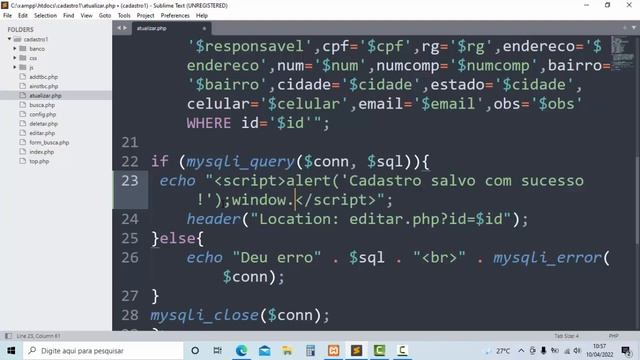Open first green Camtasia taskbar icon
Screen dimensions: 640x360
tap(379, 351)
